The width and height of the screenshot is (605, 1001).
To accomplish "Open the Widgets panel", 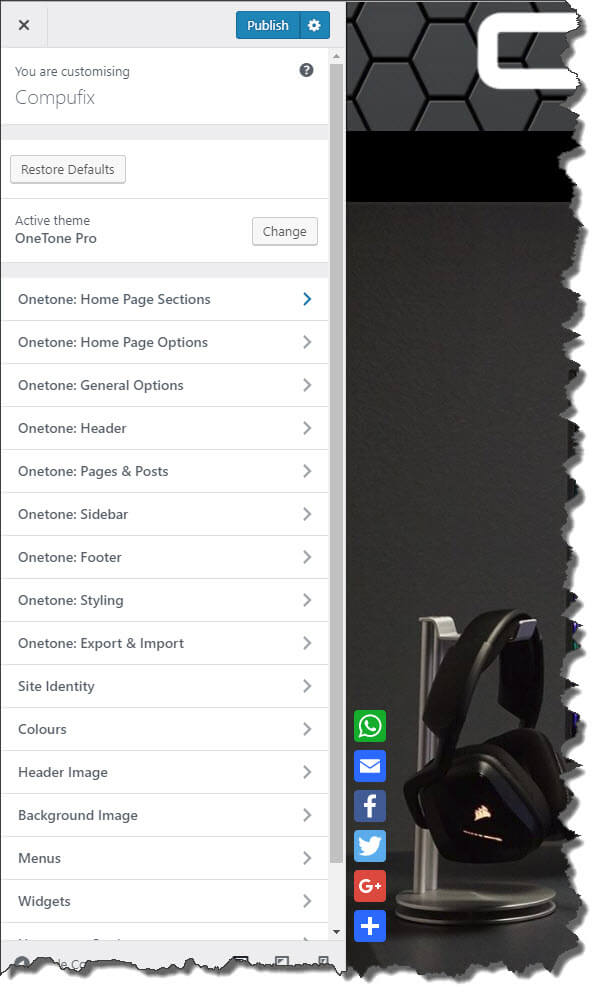I will [x=165, y=901].
